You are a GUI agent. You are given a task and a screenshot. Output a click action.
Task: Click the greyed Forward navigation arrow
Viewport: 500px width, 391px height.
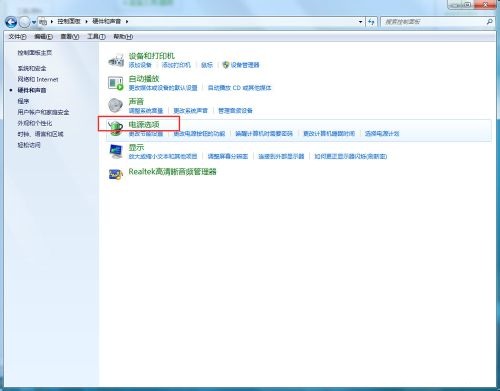click(x=24, y=22)
